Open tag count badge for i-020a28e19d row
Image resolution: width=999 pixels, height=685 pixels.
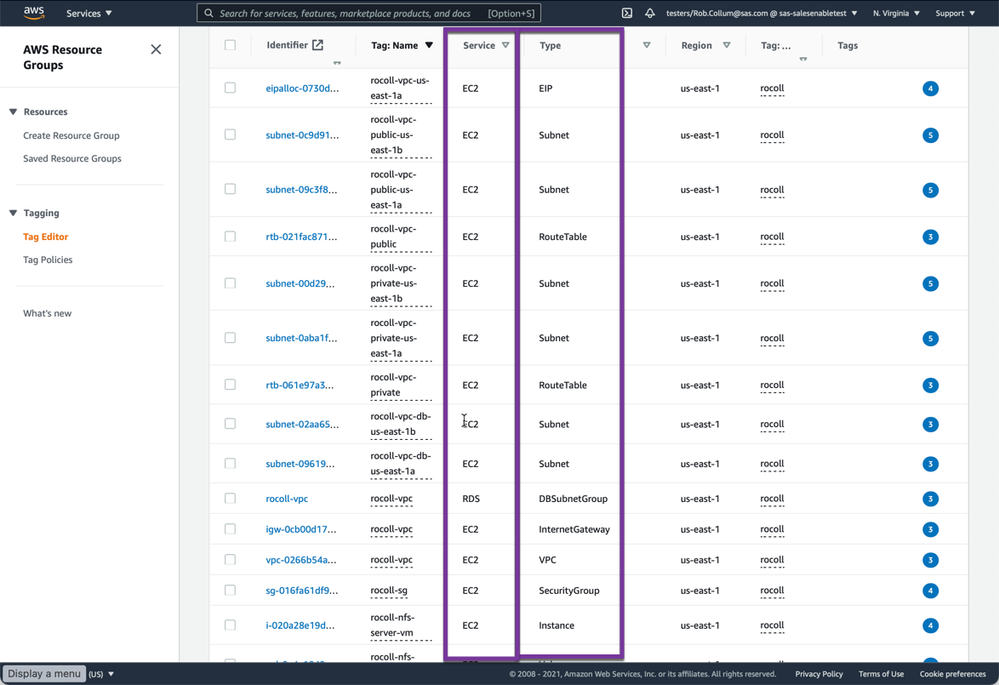pos(930,626)
